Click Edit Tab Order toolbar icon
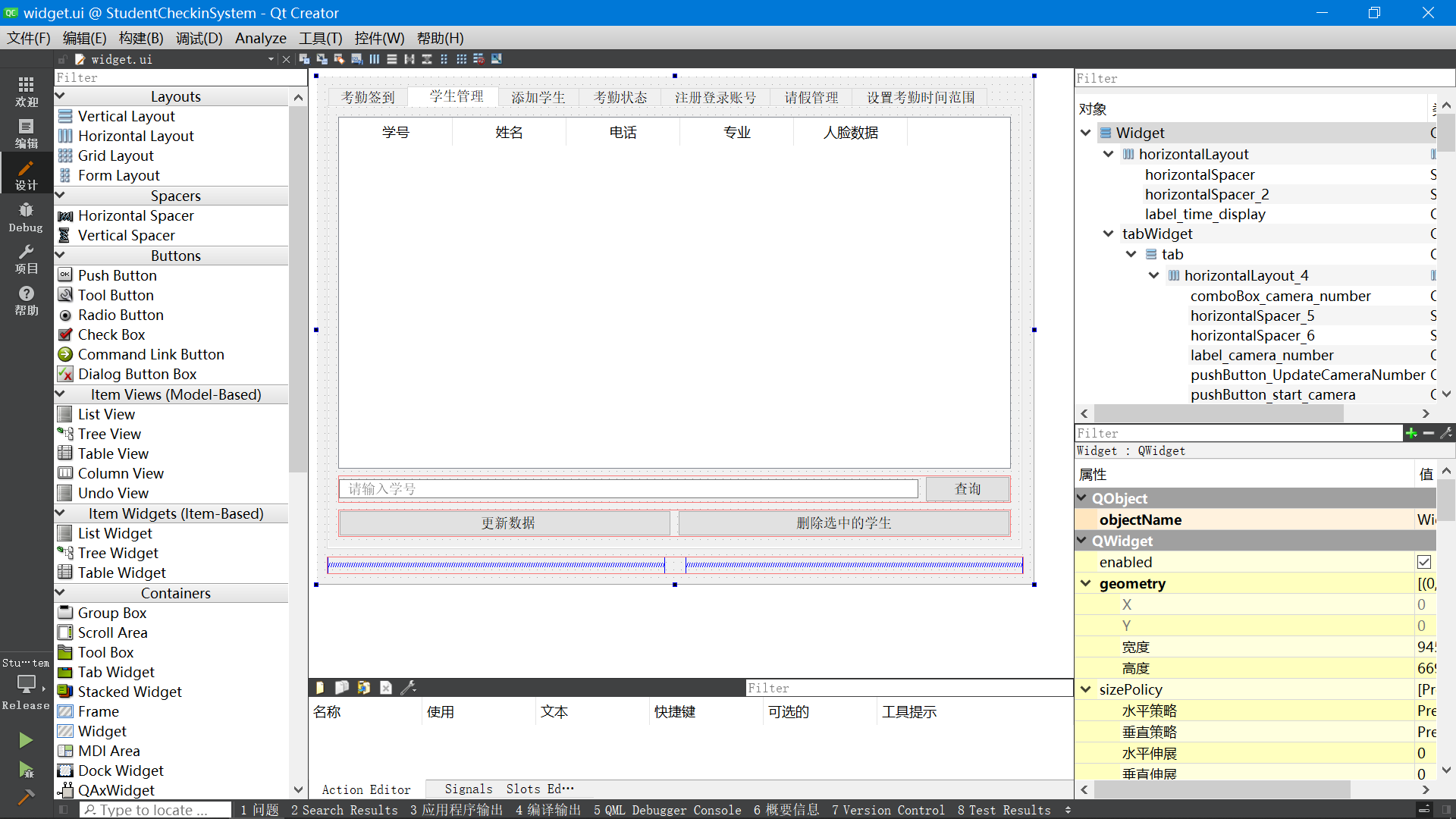 (357, 59)
